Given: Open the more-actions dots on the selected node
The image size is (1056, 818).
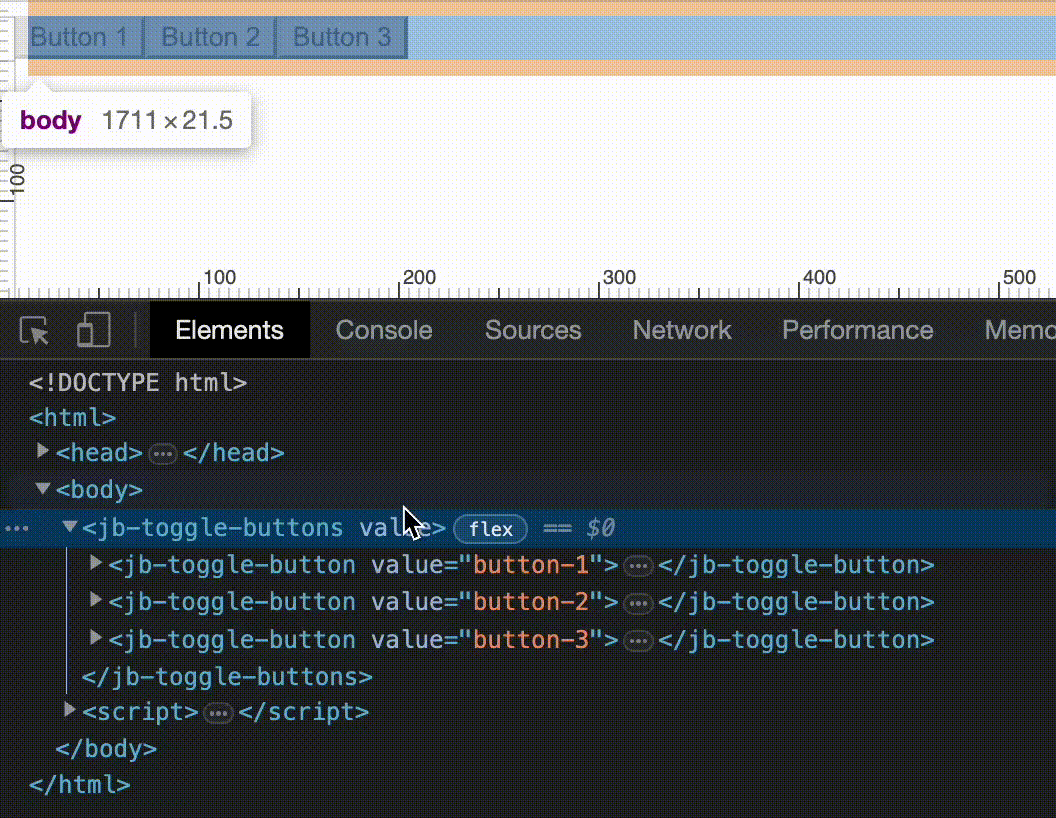Looking at the screenshot, I should coord(16,528).
